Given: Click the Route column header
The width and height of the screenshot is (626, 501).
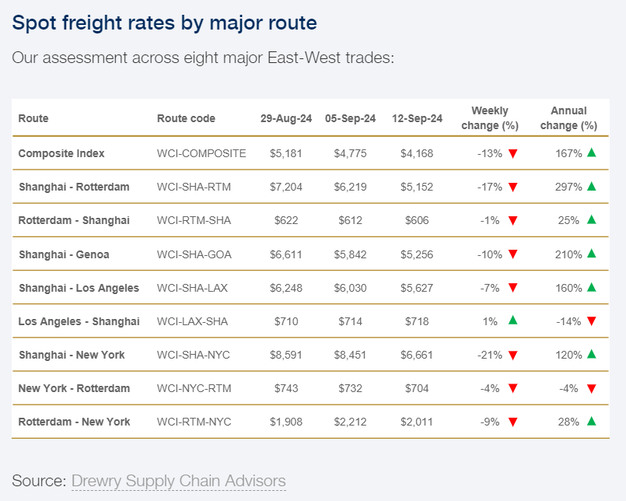Looking at the screenshot, I should pyautogui.click(x=33, y=118).
